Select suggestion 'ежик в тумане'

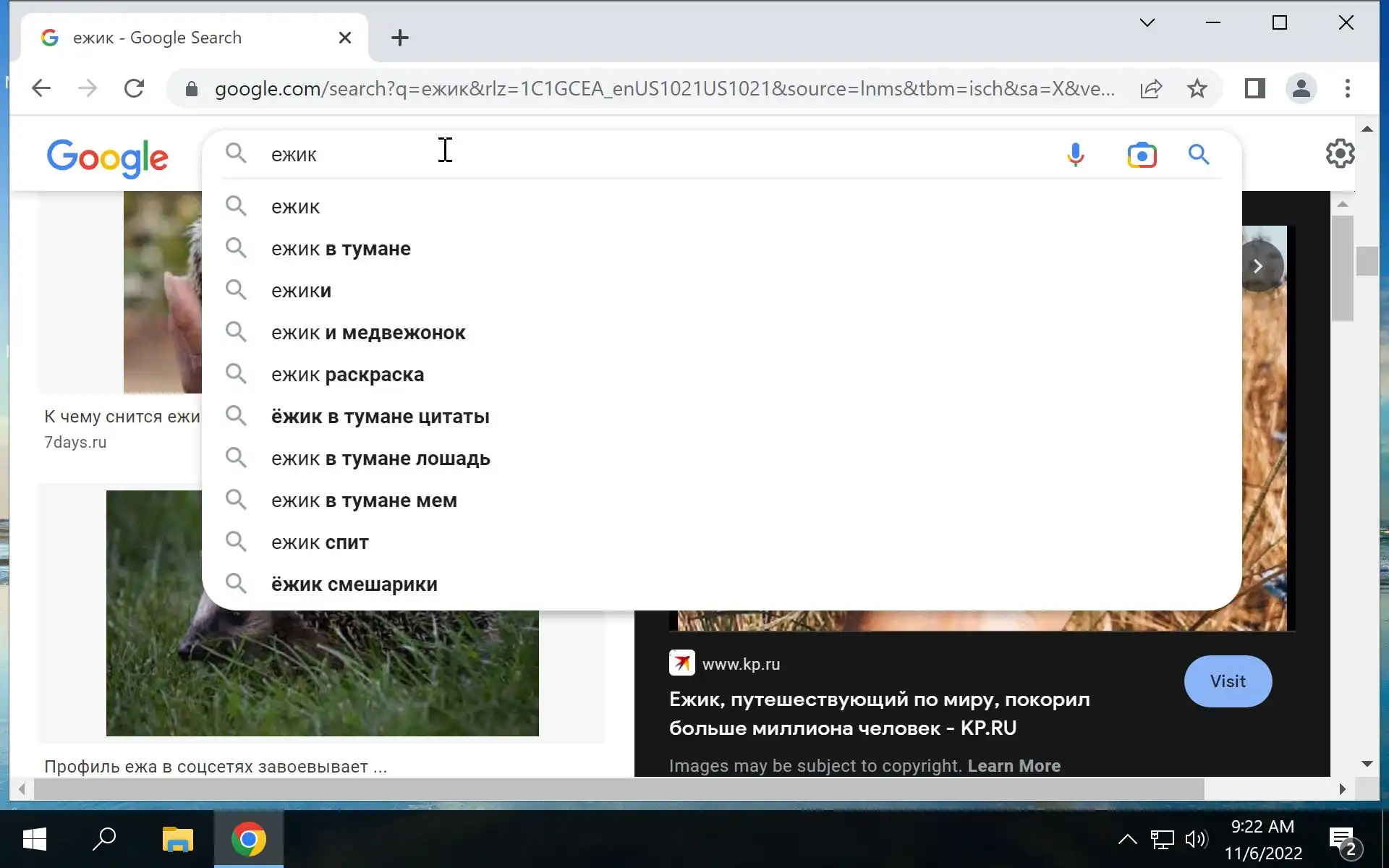click(x=341, y=249)
